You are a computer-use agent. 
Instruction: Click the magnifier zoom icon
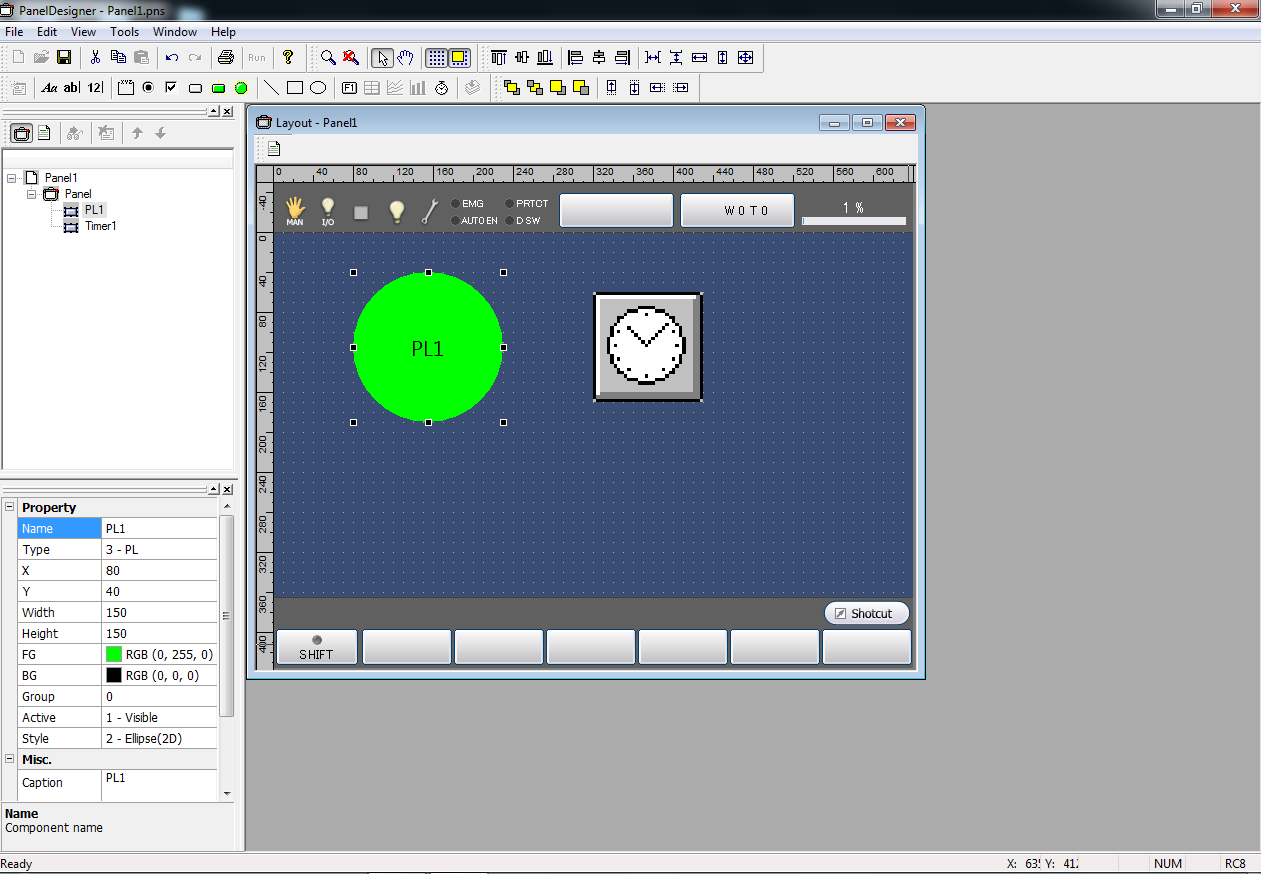pos(328,58)
